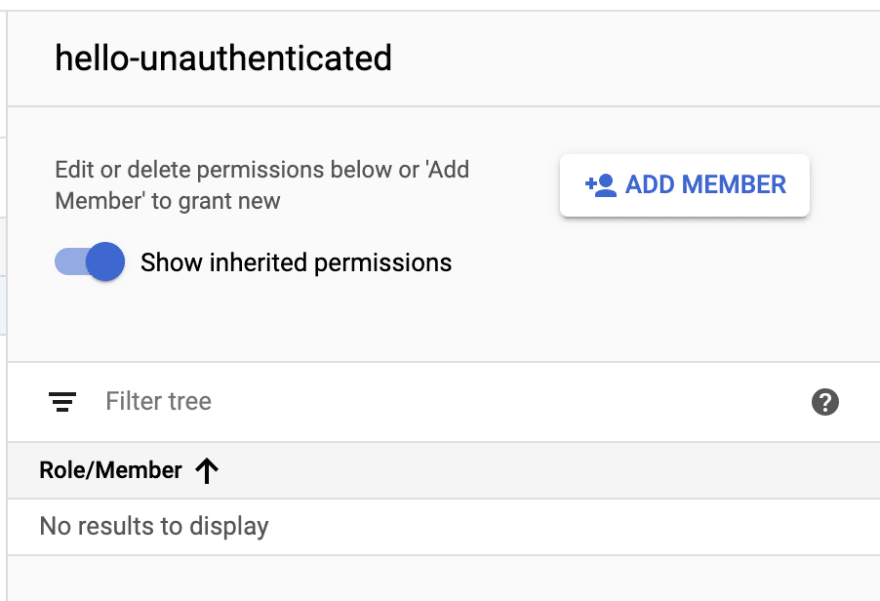Click the highlighted blue row at the left edge
The image size is (880, 601).
click(x=3, y=305)
